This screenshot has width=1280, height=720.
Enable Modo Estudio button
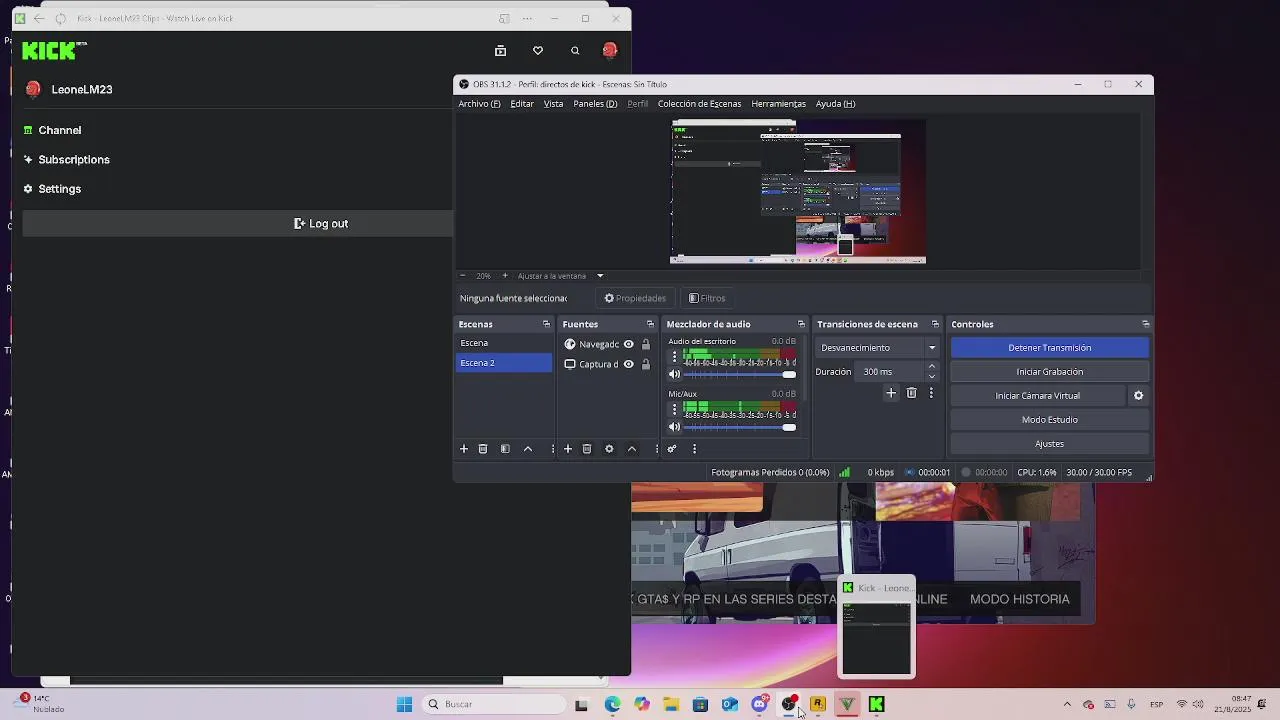pos(1049,420)
